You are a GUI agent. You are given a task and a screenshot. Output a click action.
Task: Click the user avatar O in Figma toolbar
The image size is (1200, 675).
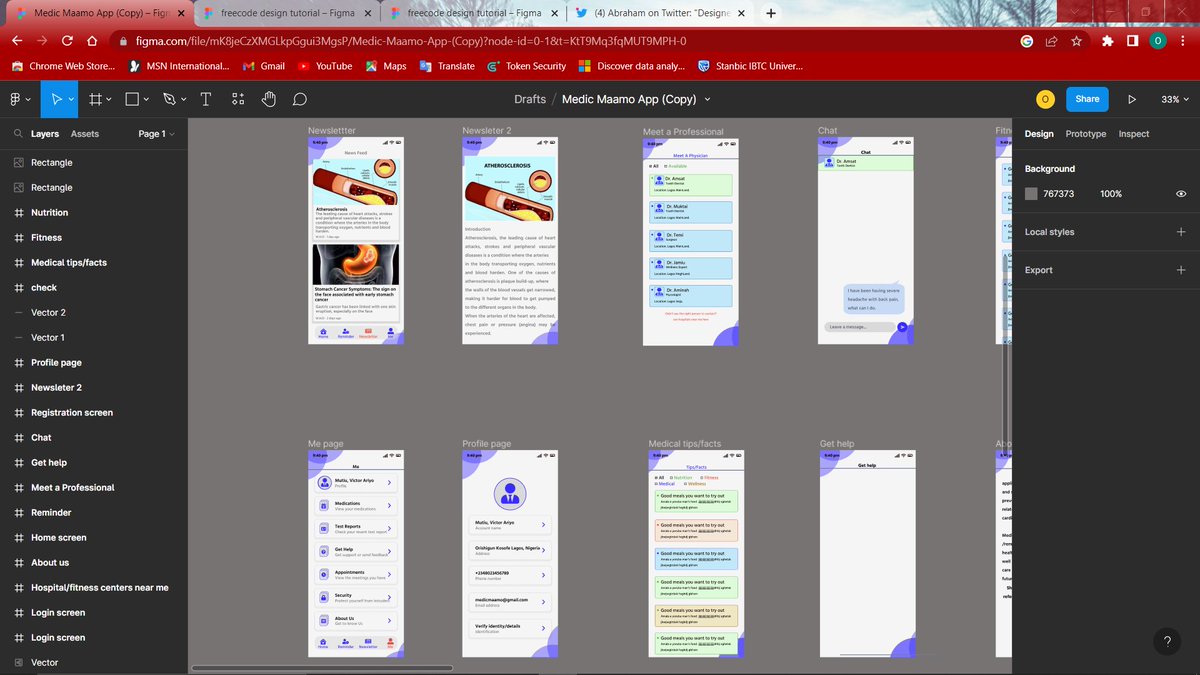(x=1044, y=99)
